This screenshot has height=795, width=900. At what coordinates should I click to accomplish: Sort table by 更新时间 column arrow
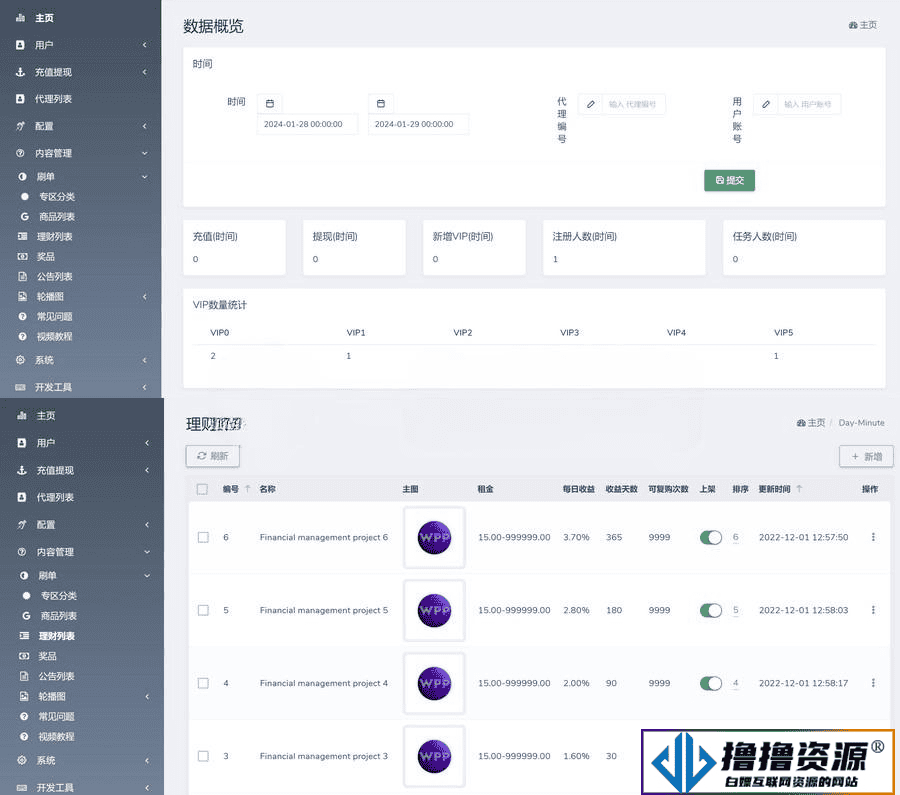point(799,488)
